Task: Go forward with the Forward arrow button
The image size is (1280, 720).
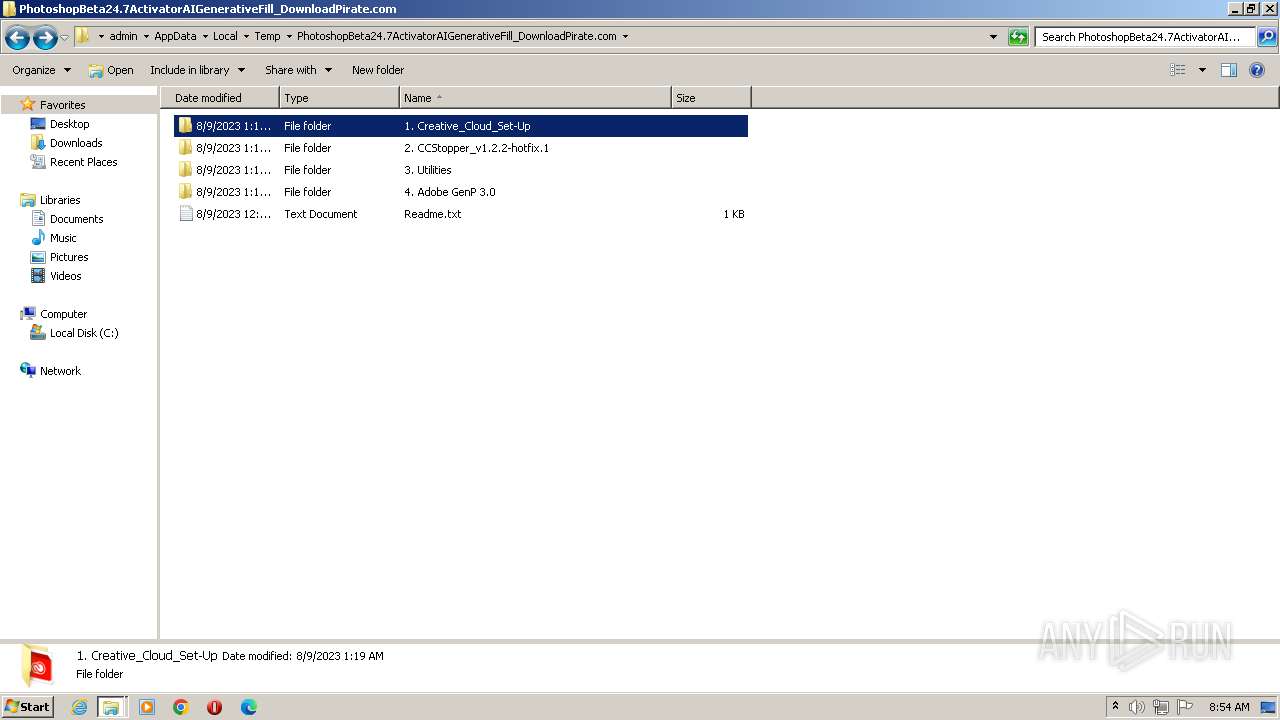Action: click(x=45, y=38)
